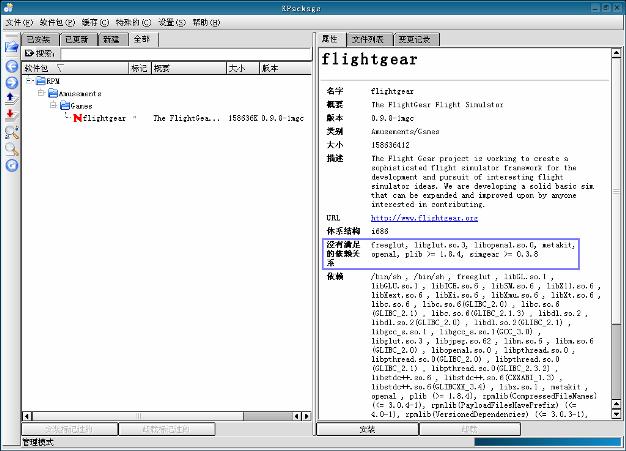Sort by the 版本 column header
The width and height of the screenshot is (626, 451).
(x=285, y=68)
